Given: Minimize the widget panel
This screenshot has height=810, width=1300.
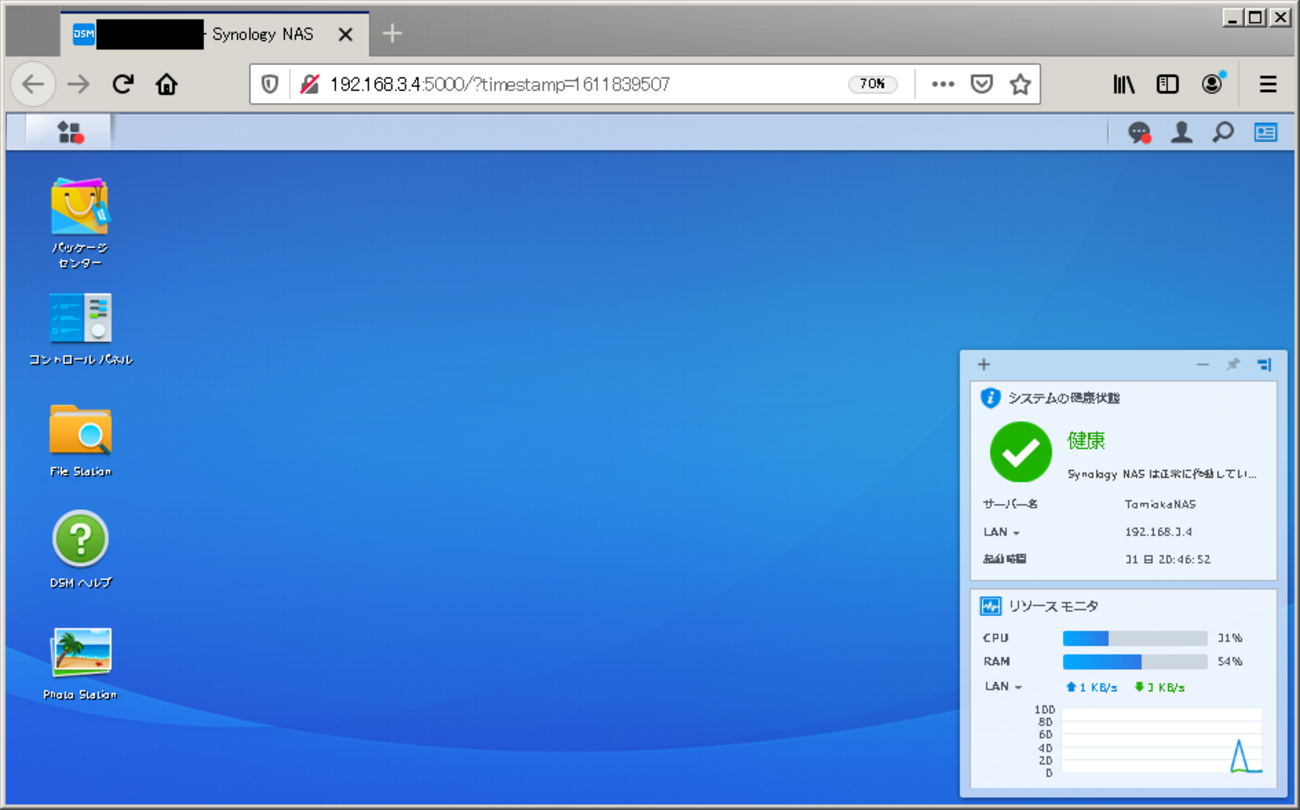Looking at the screenshot, I should pyautogui.click(x=1203, y=365).
